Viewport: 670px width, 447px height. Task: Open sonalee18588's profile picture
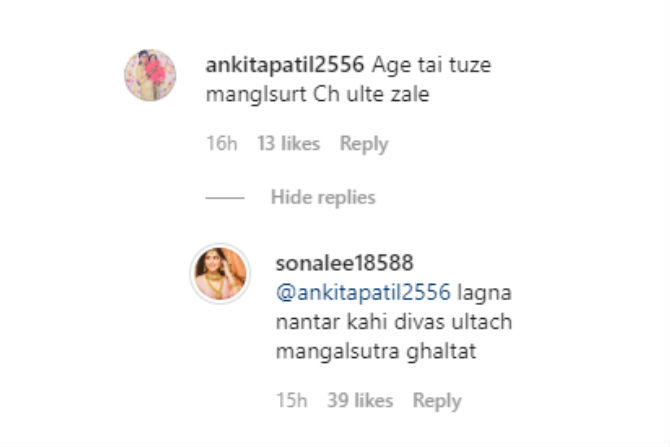pyautogui.click(x=220, y=273)
